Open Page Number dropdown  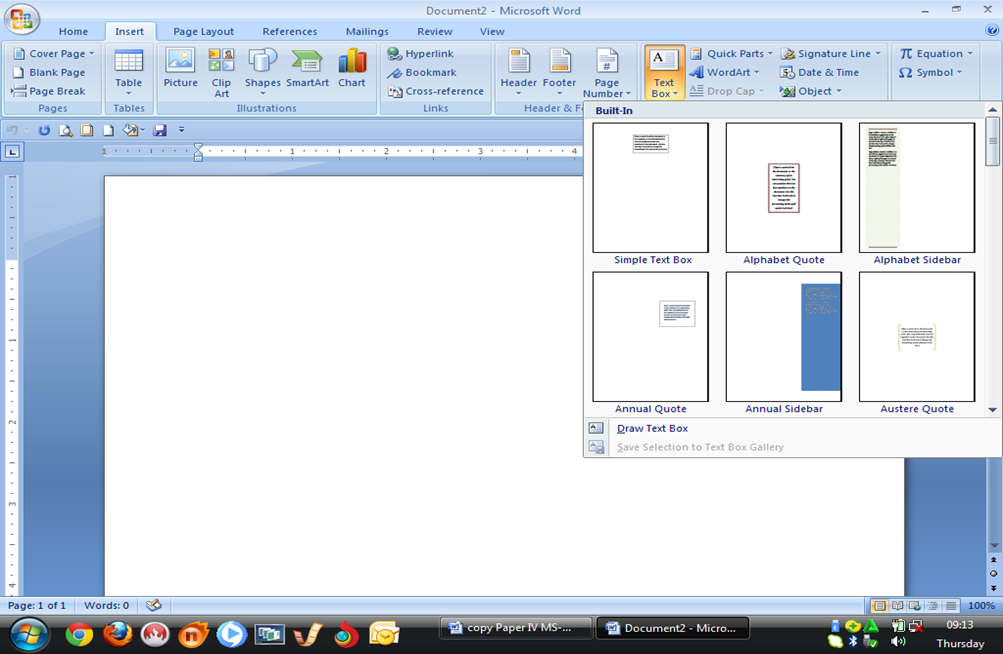click(606, 73)
